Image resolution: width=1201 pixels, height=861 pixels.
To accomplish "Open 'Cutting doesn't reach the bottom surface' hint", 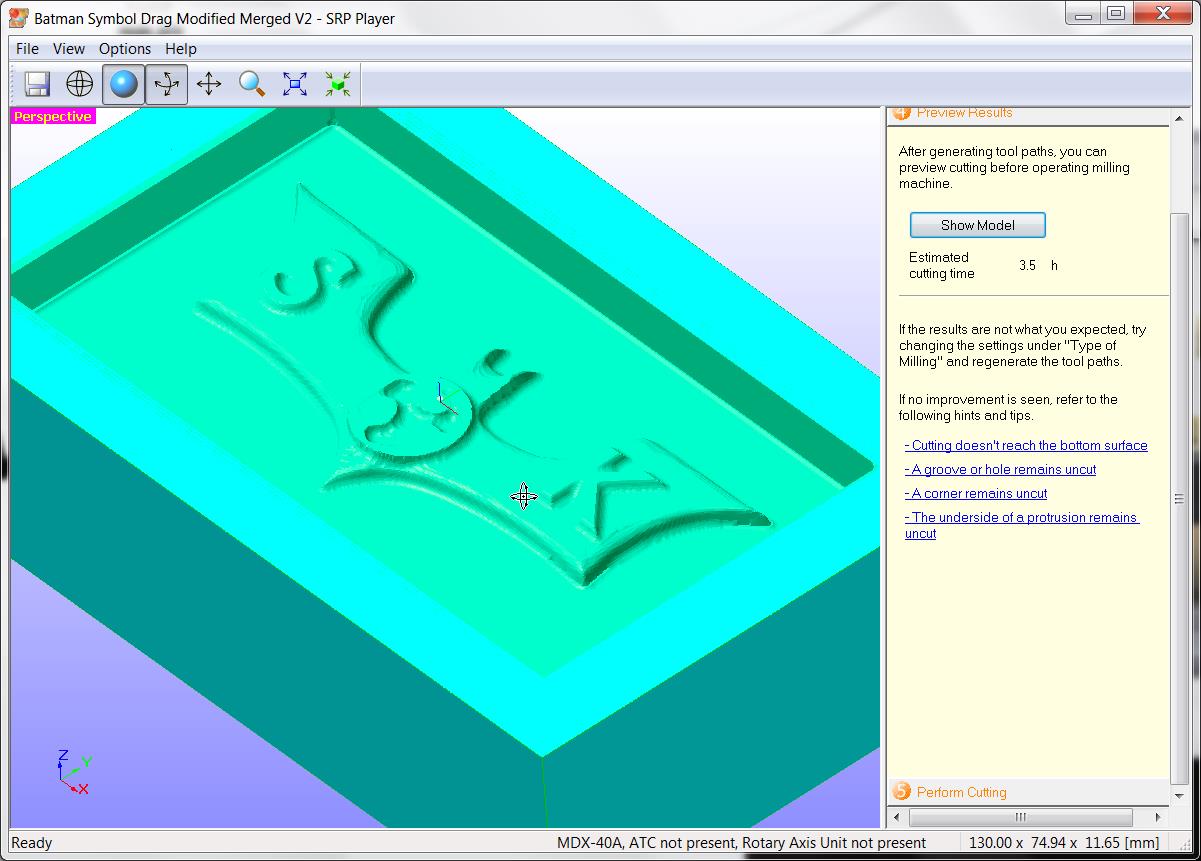I will pyautogui.click(x=1026, y=446).
